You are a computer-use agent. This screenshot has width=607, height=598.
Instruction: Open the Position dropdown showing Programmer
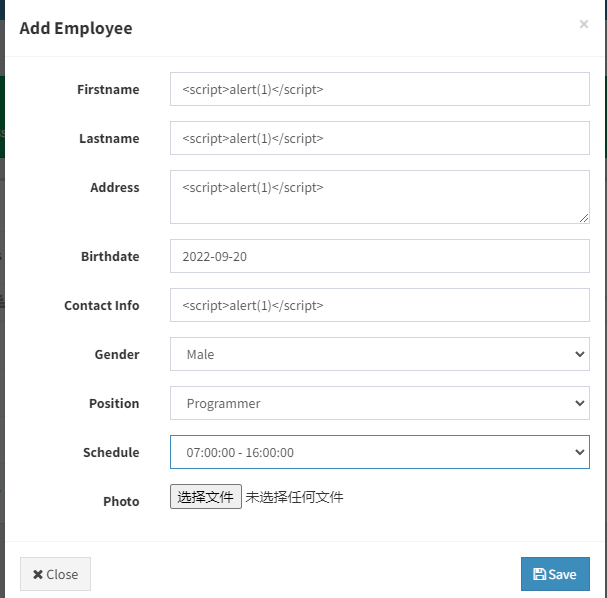(380, 403)
